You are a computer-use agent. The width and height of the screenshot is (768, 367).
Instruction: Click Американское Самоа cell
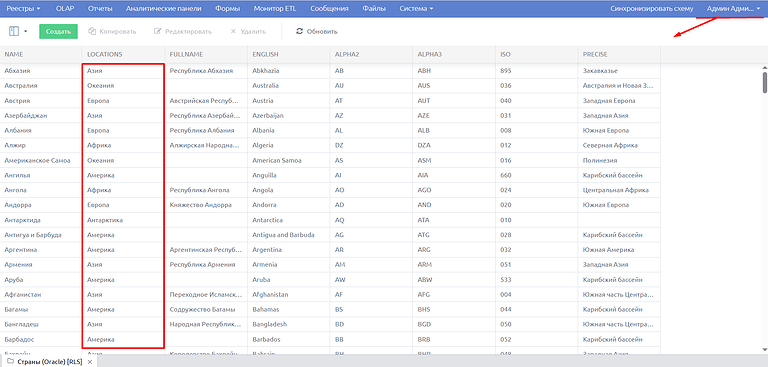pyautogui.click(x=41, y=160)
